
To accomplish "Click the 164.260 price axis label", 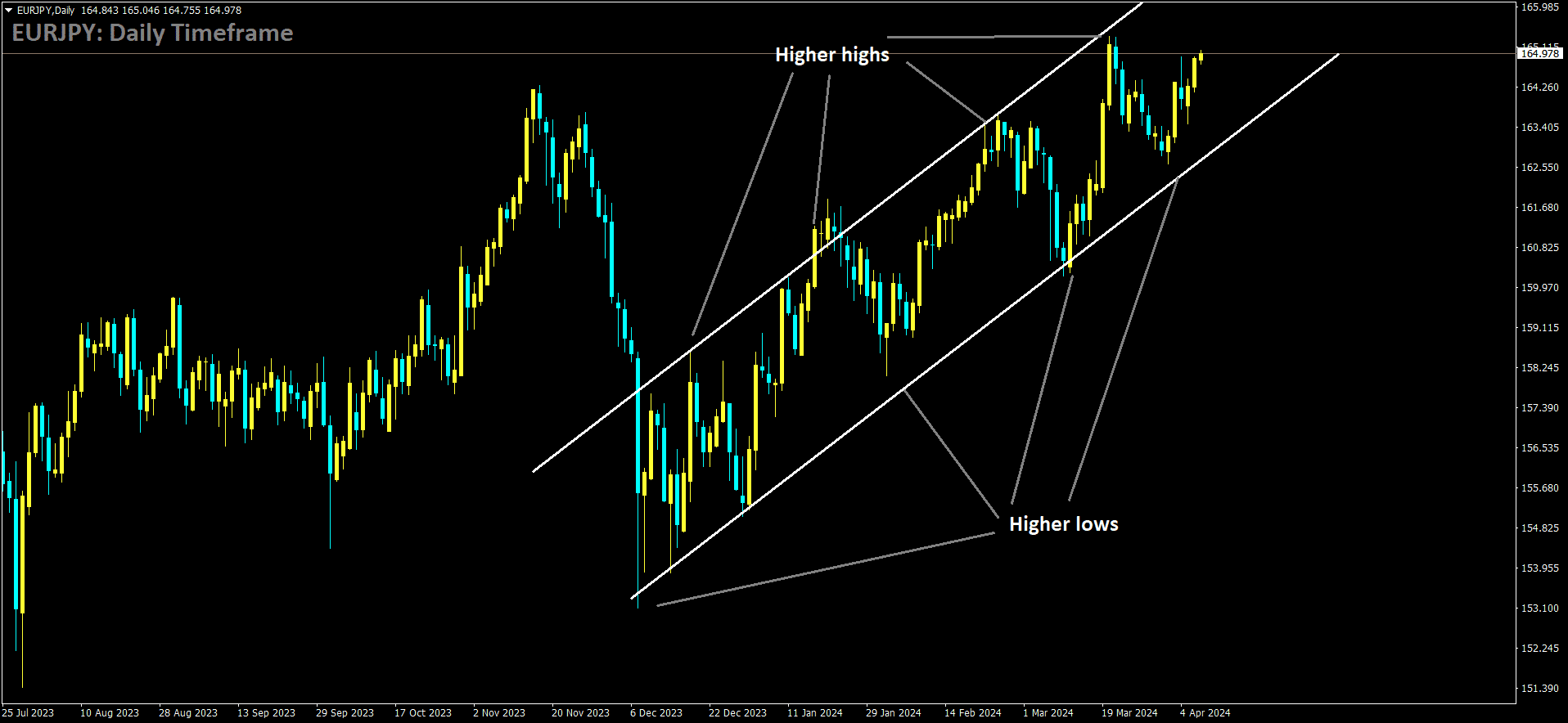I will click(1539, 88).
